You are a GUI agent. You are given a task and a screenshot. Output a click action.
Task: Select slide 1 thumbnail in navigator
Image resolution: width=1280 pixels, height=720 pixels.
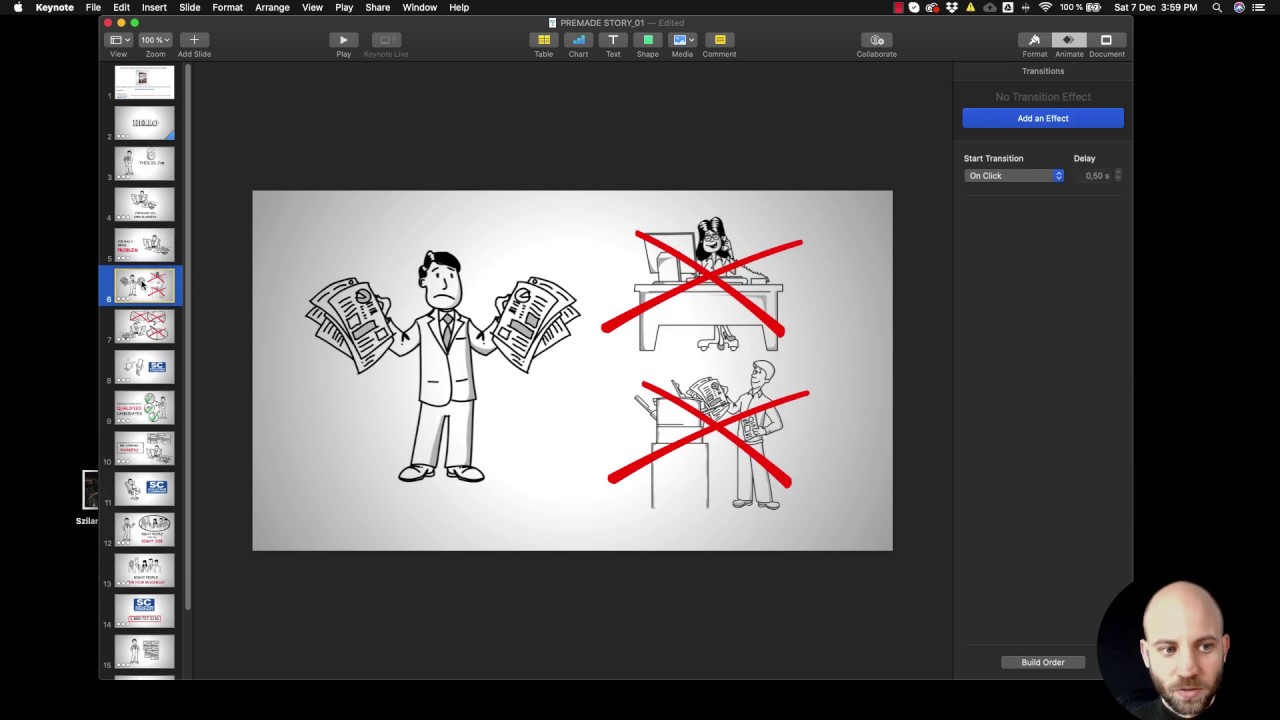click(144, 82)
